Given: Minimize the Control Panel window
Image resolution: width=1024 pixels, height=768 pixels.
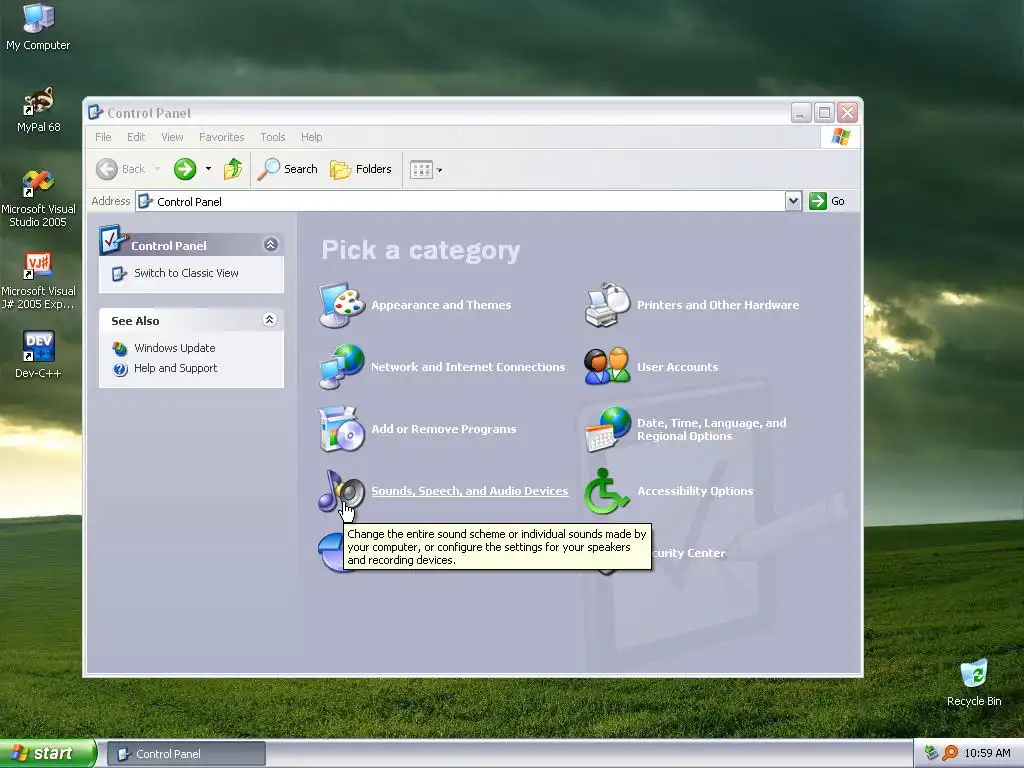Looking at the screenshot, I should (x=801, y=112).
